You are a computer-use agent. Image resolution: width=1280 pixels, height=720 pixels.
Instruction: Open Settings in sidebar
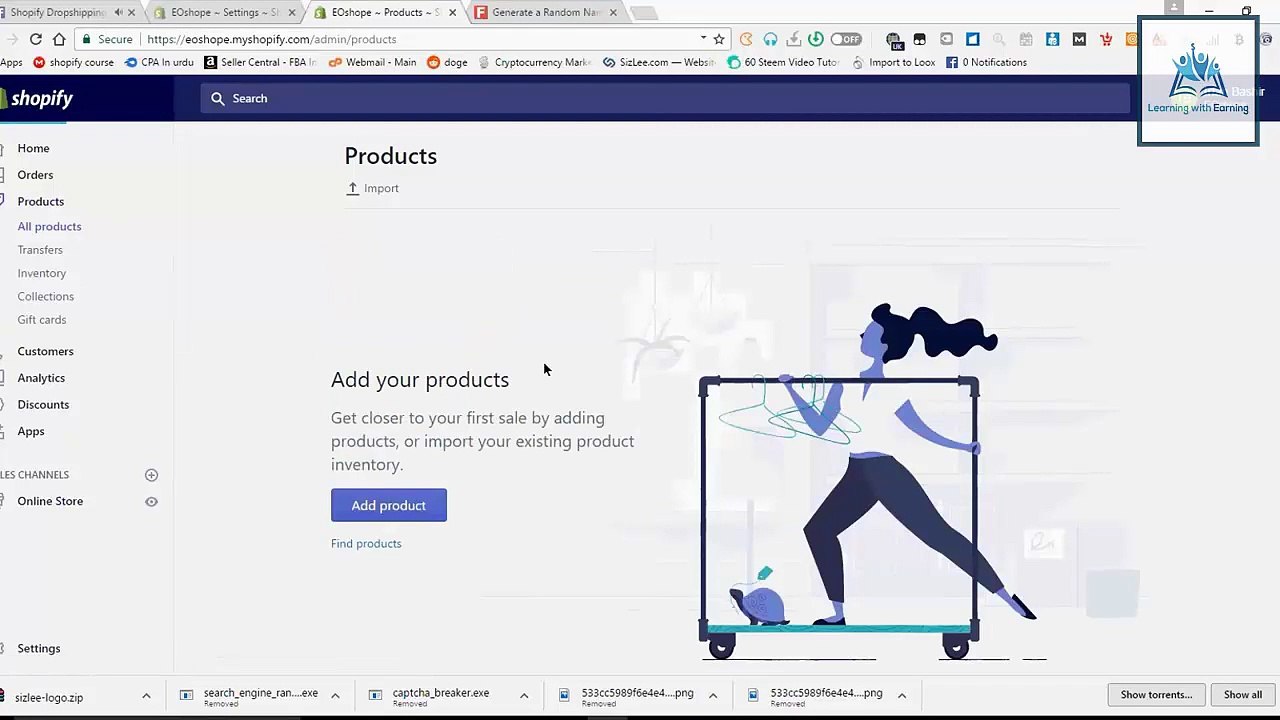click(38, 648)
